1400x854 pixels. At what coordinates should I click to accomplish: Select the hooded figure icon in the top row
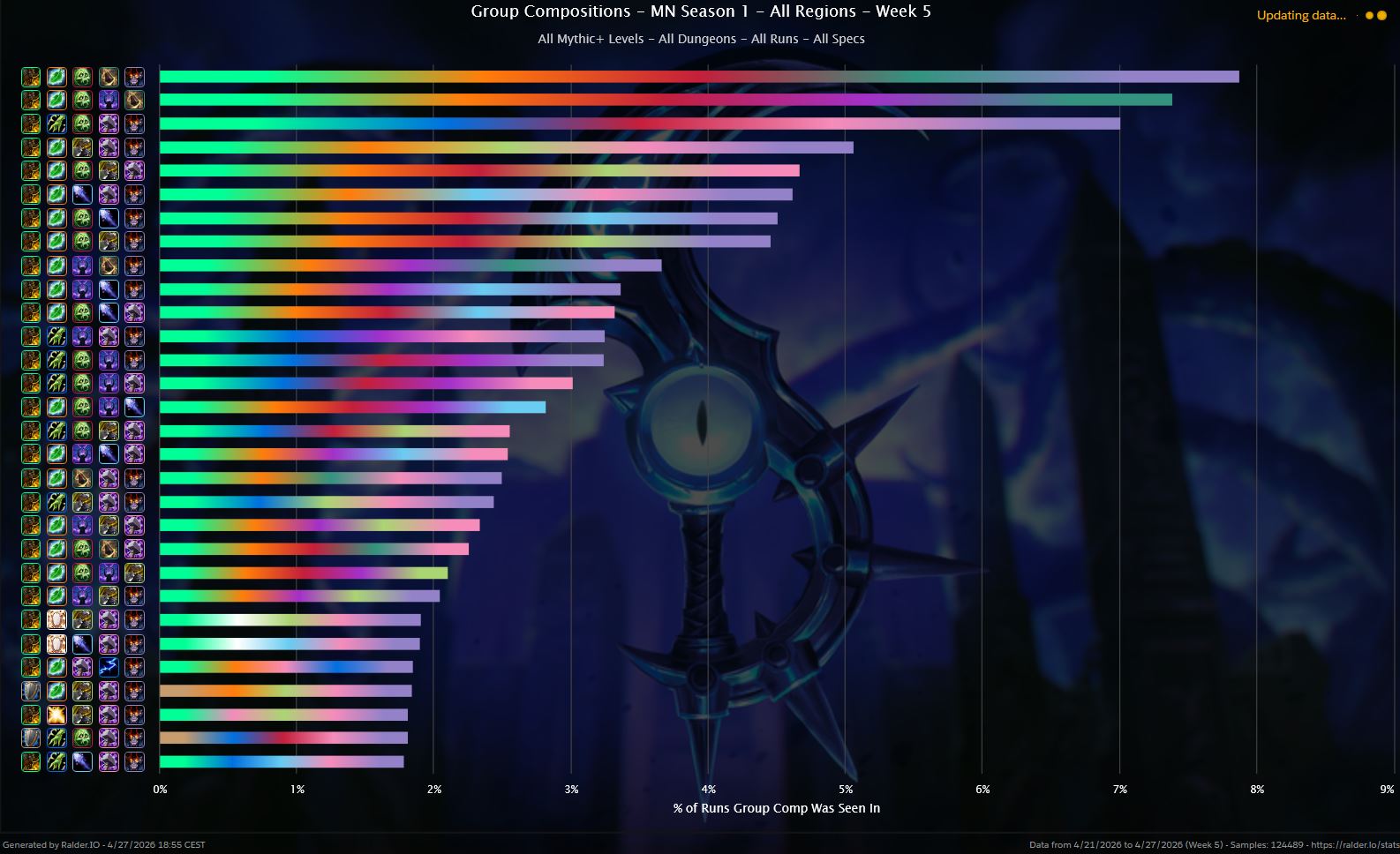tap(109, 77)
